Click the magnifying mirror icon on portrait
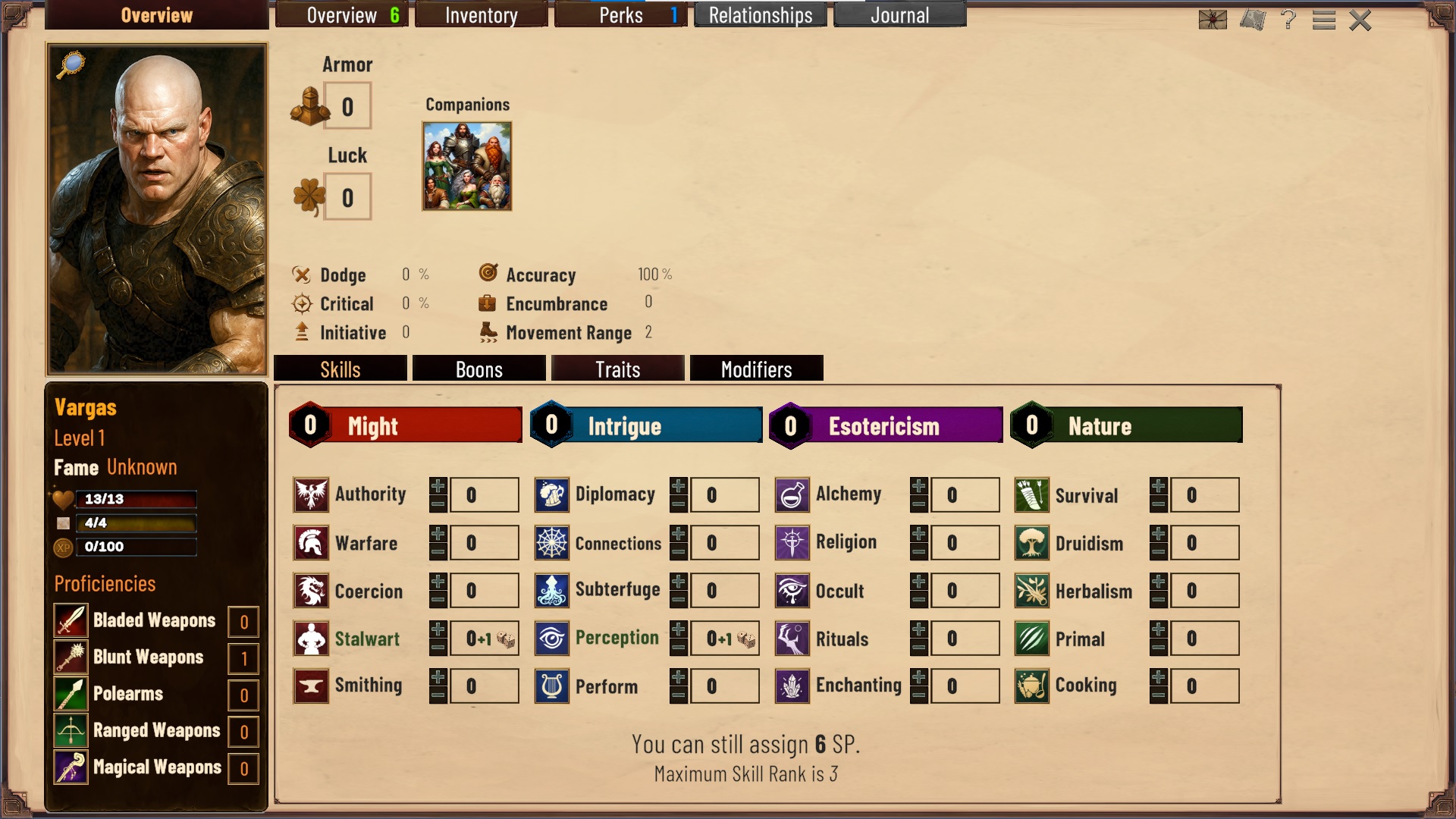1456x819 pixels. [x=71, y=64]
